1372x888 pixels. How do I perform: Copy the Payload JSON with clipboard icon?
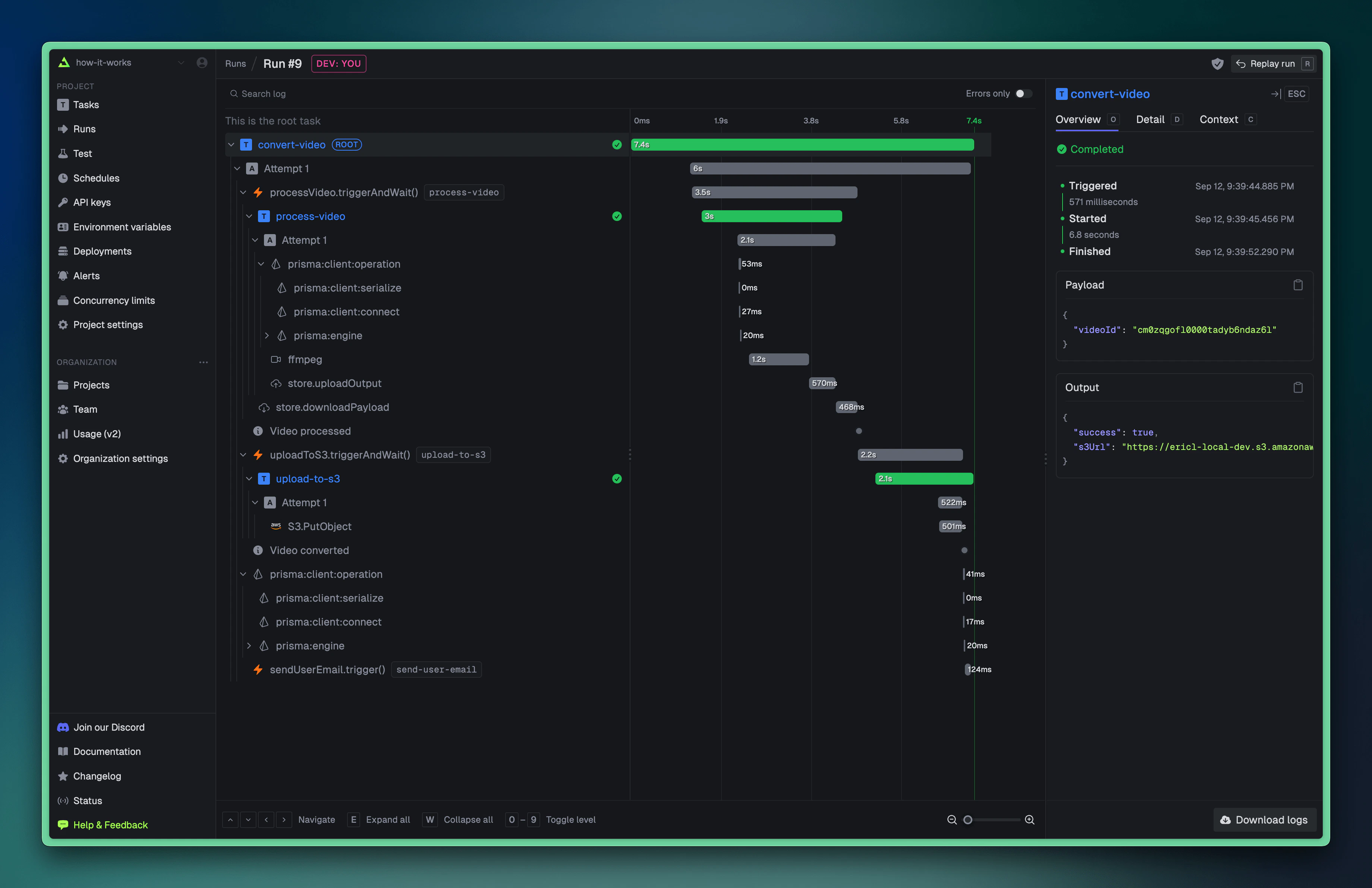pyautogui.click(x=1298, y=285)
